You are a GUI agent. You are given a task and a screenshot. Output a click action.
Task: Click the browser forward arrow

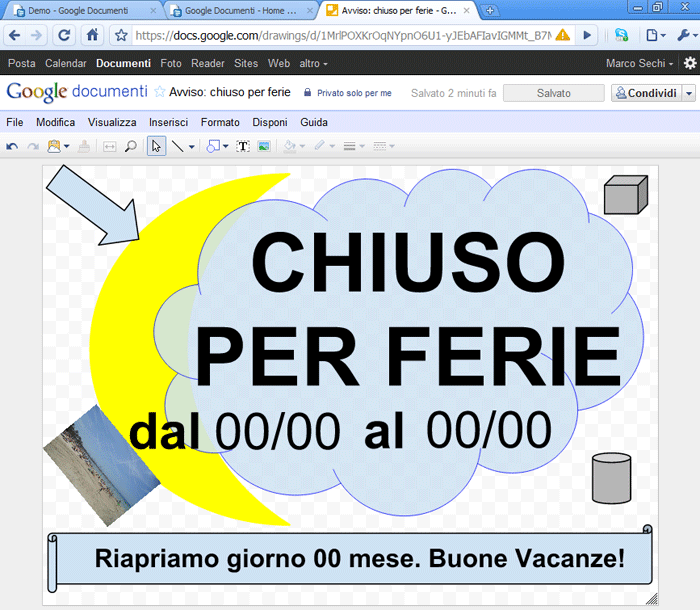coord(37,35)
